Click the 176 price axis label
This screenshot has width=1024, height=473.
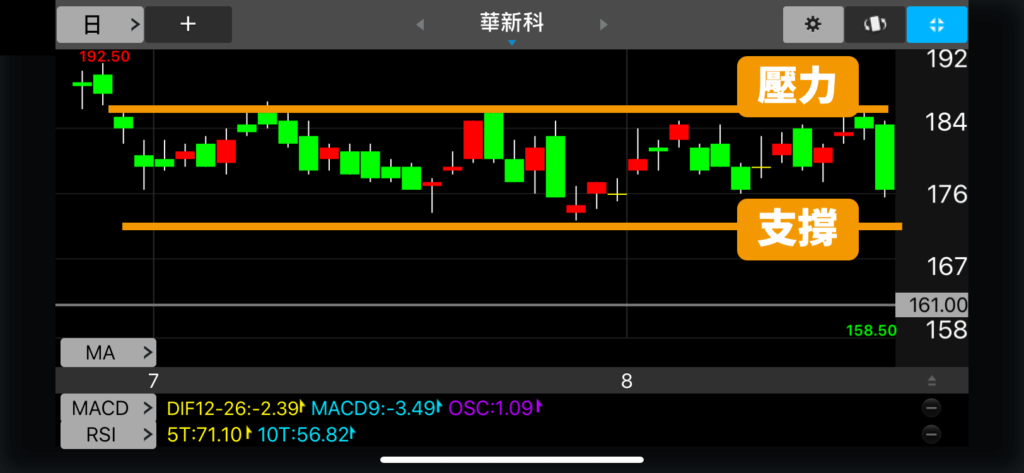[947, 194]
